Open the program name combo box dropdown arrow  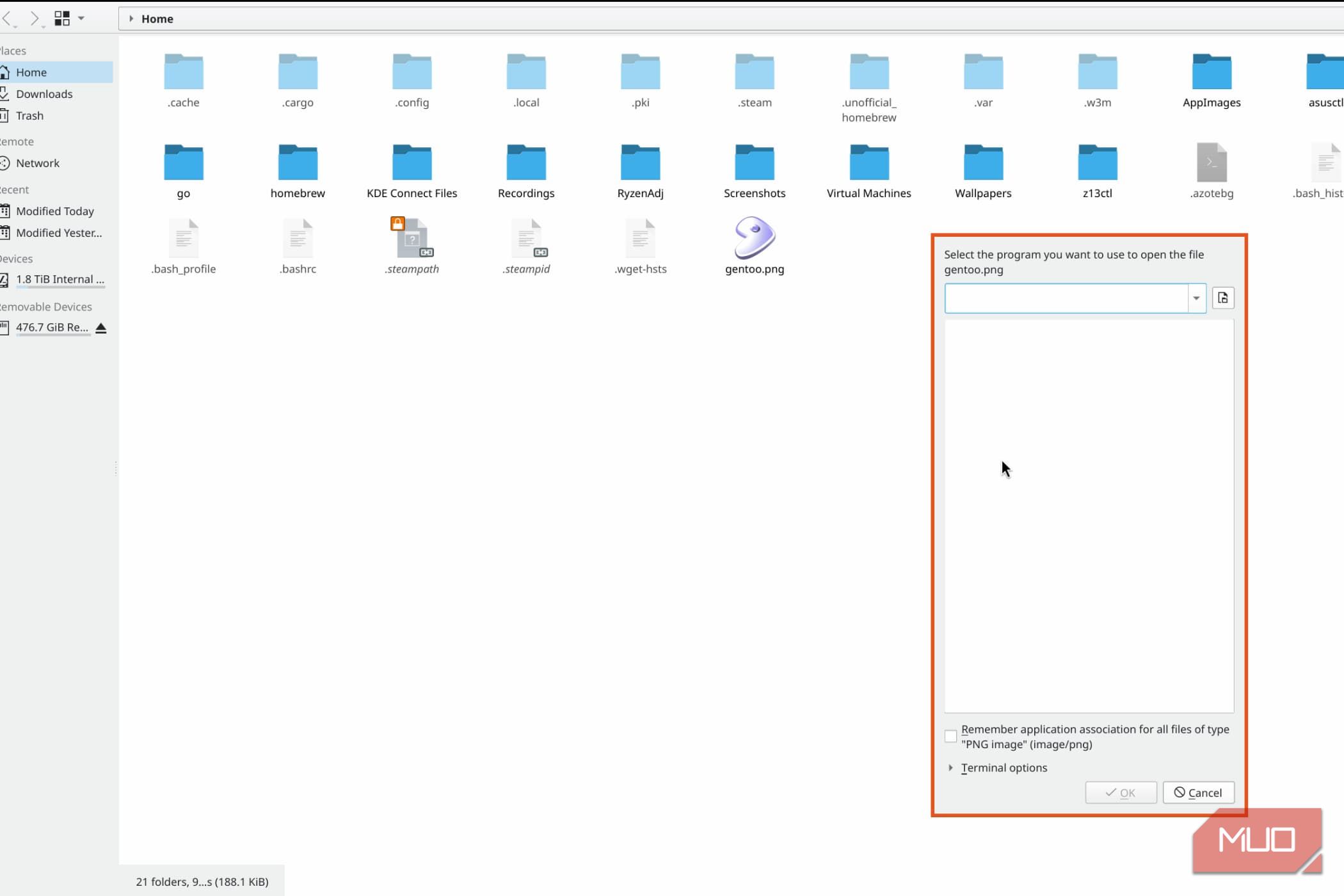[x=1196, y=298]
